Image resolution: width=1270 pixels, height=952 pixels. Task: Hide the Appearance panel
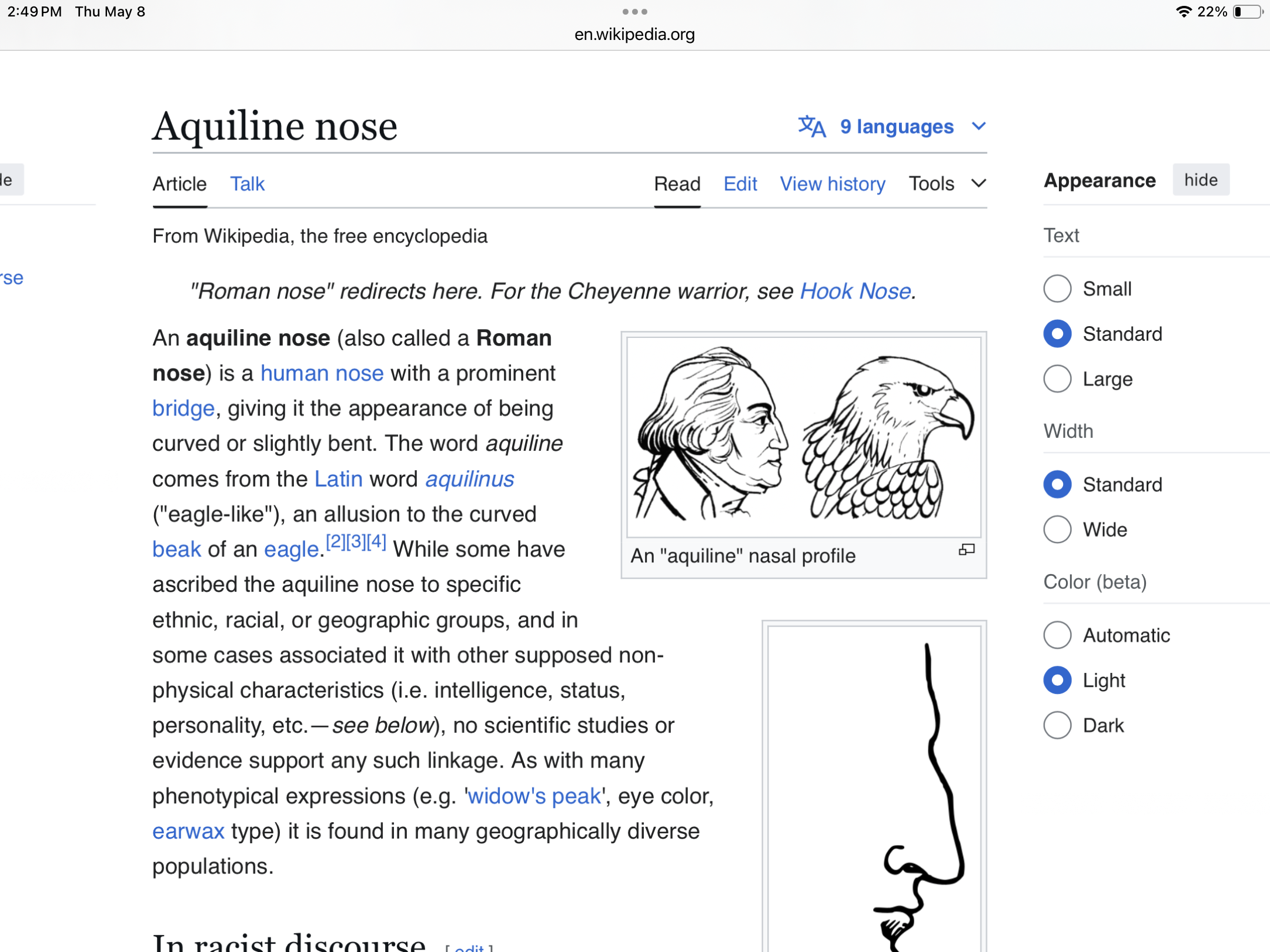click(x=1201, y=180)
